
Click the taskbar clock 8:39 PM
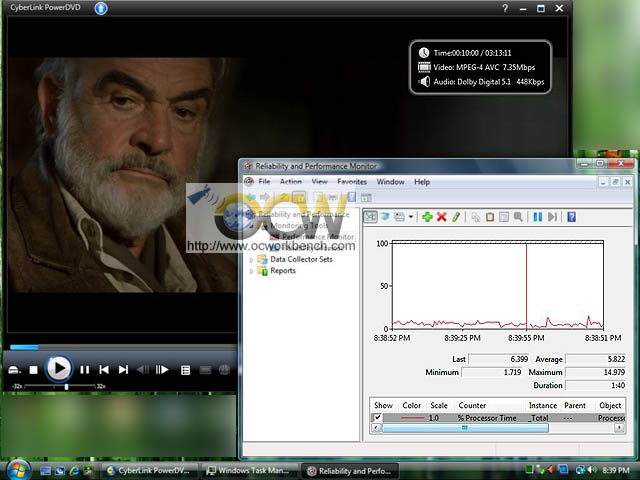(616, 471)
